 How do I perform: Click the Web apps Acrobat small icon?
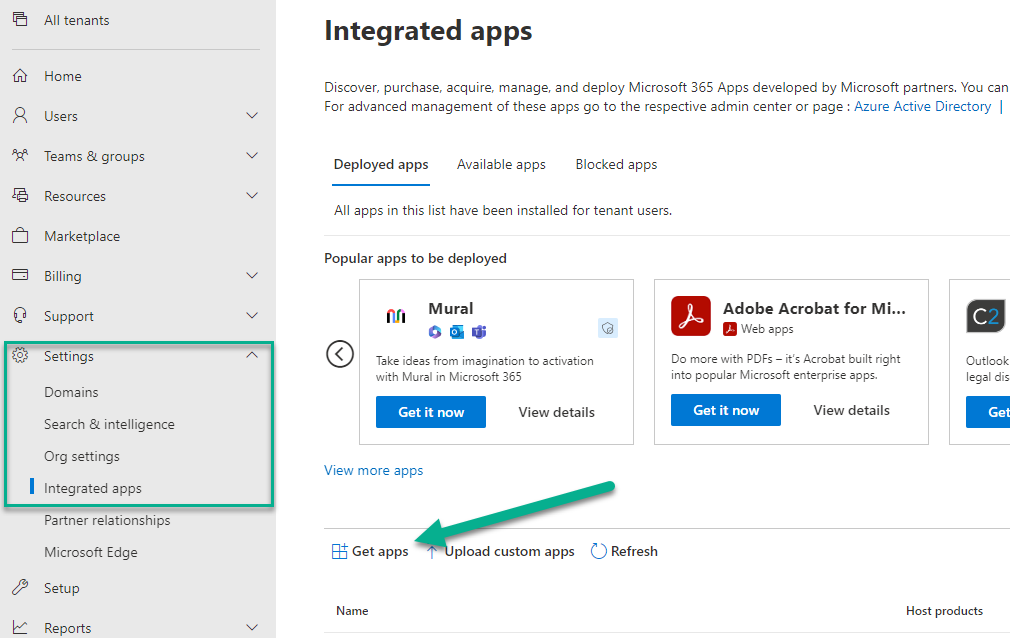[730, 329]
